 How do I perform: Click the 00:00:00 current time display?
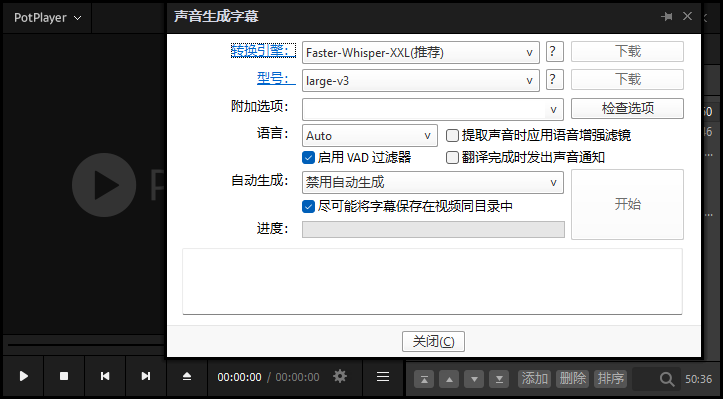pyautogui.click(x=239, y=377)
